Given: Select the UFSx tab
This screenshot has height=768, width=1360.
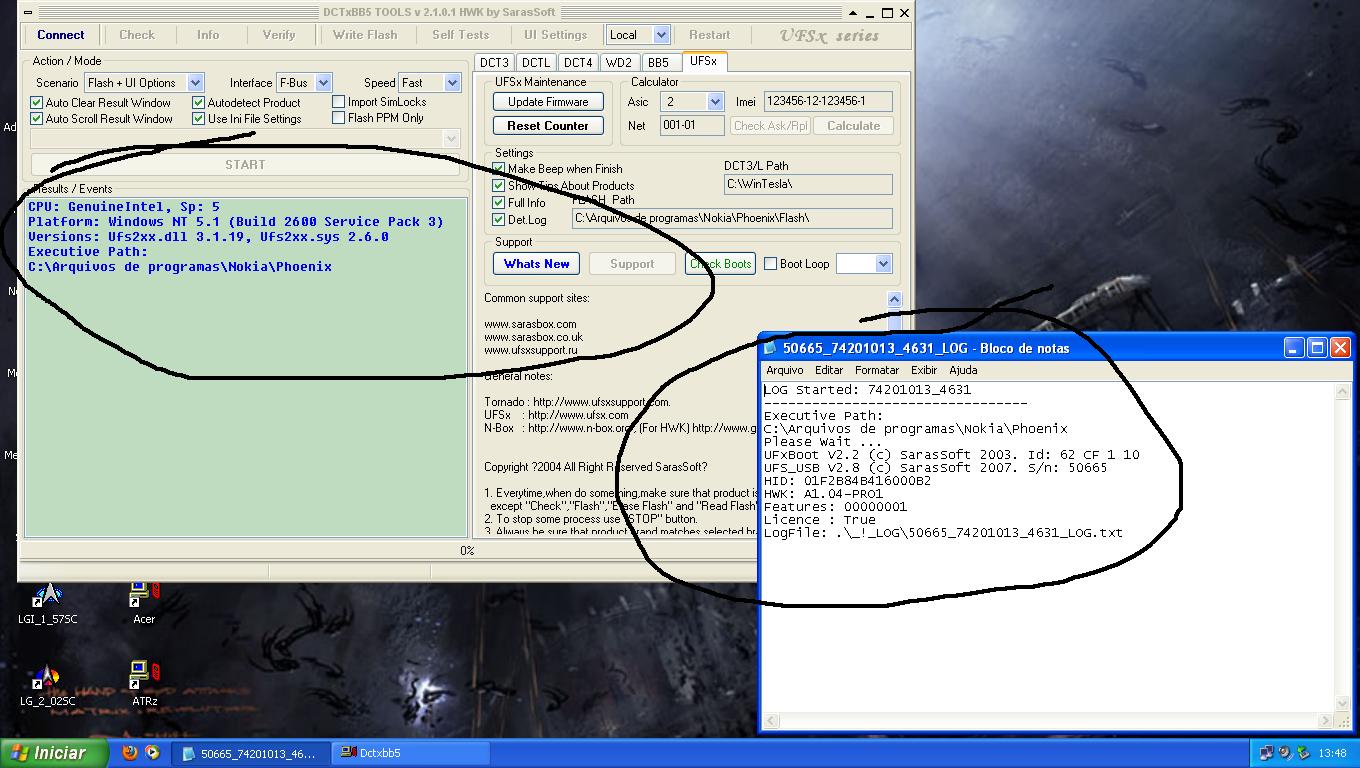Looking at the screenshot, I should tap(703, 61).
